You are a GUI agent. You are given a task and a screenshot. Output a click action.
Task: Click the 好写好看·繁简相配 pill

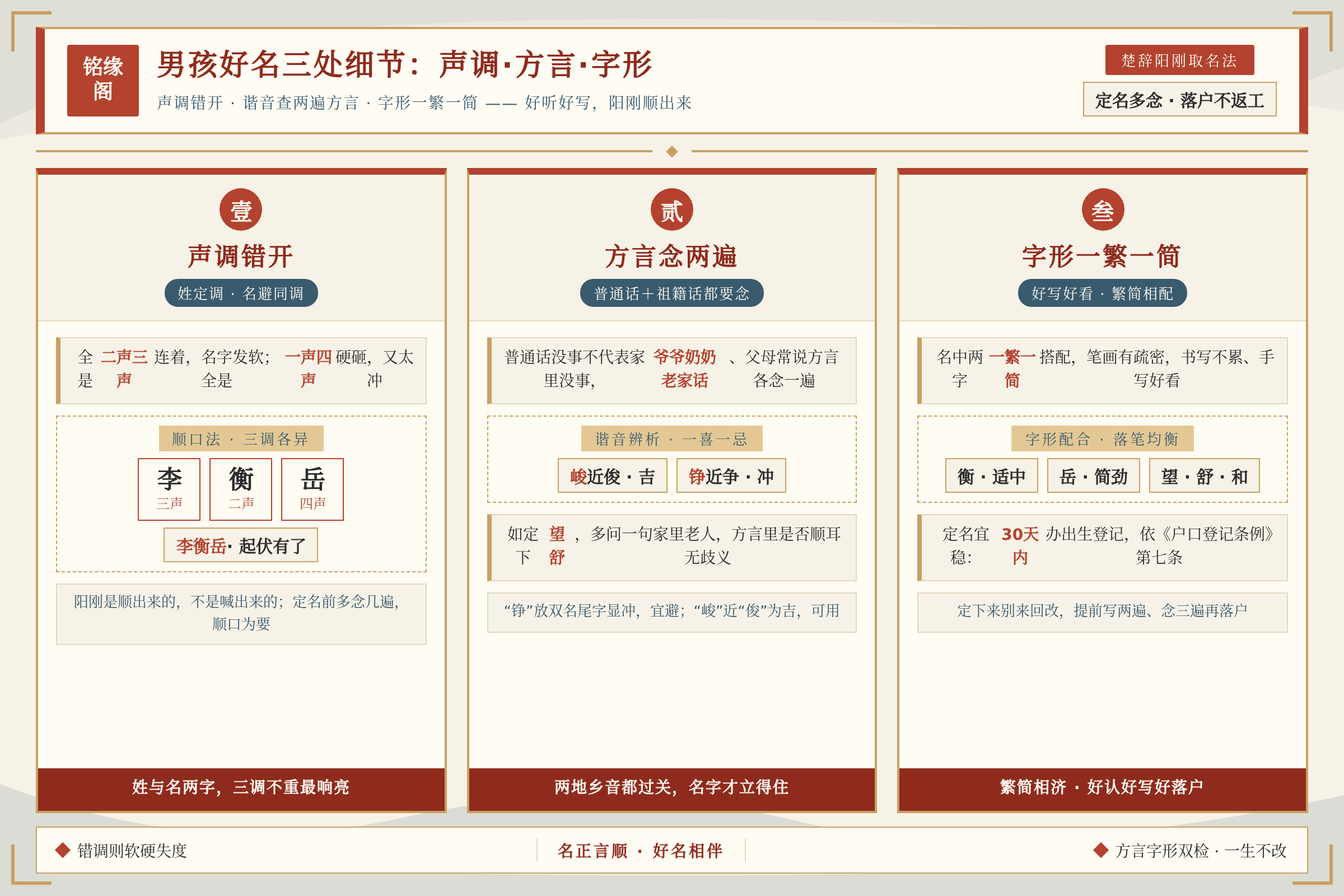coord(1102,293)
